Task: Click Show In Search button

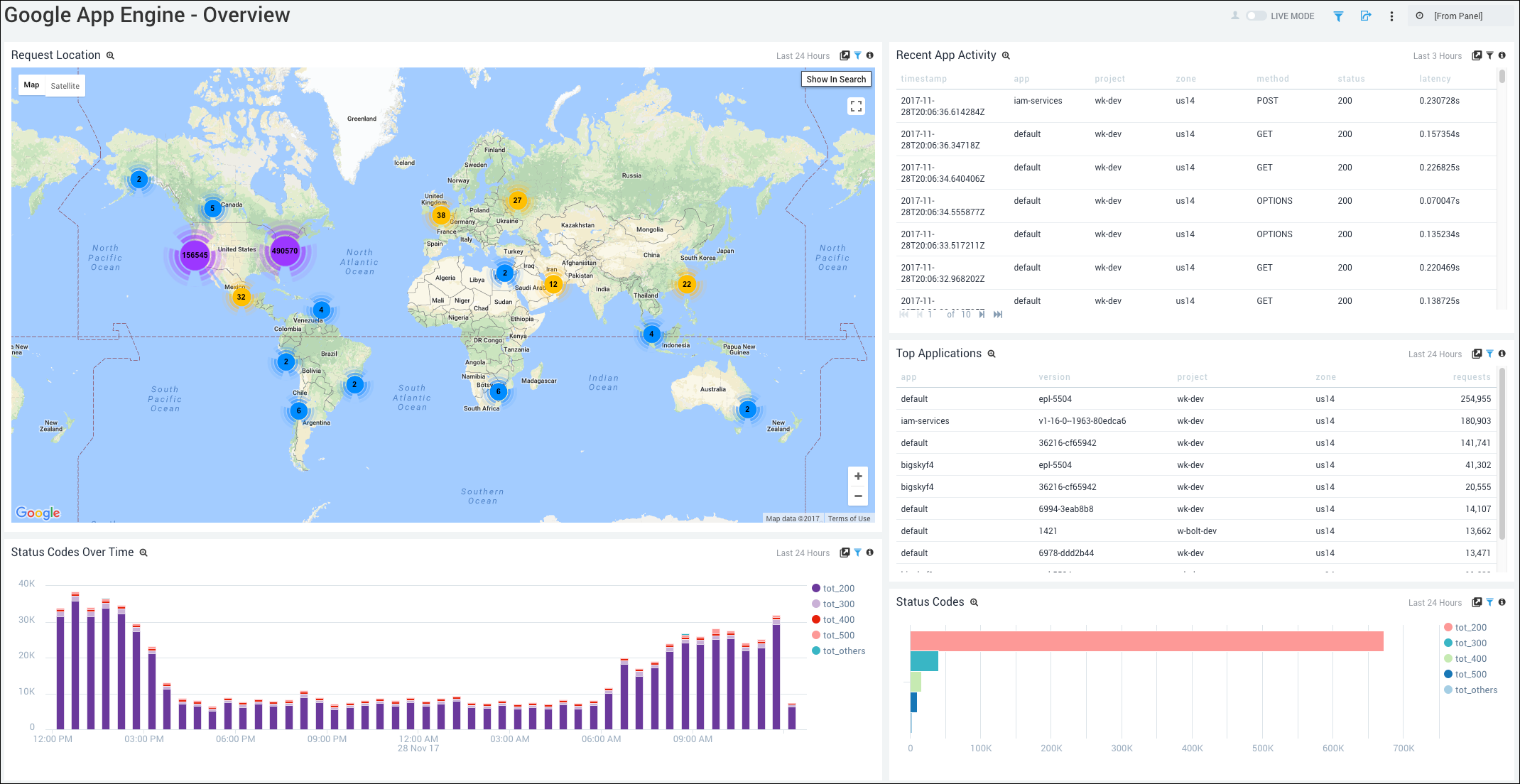Action: 836,80
